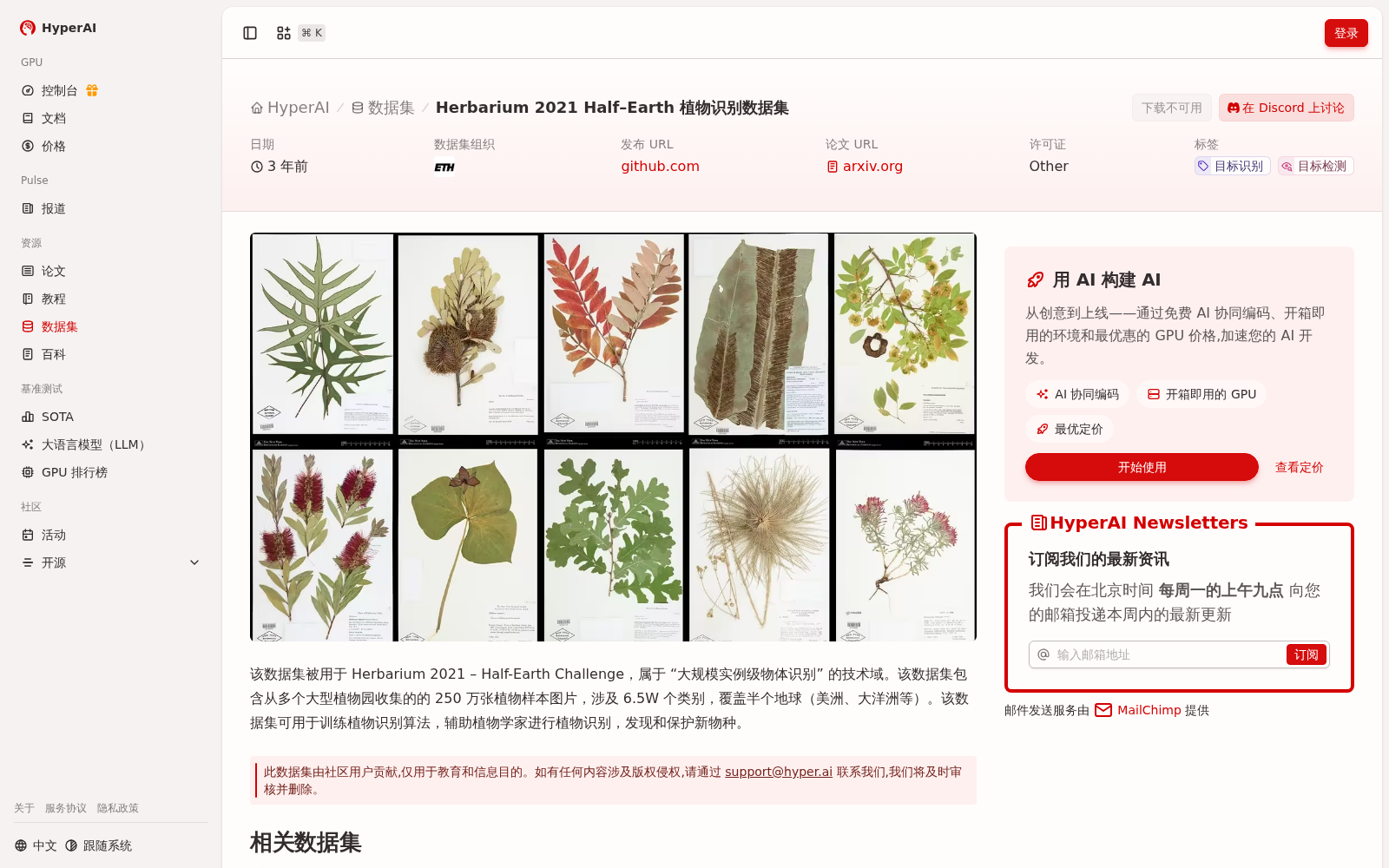Click the '3 年前' date text
The image size is (1389, 868).
pyautogui.click(x=287, y=166)
